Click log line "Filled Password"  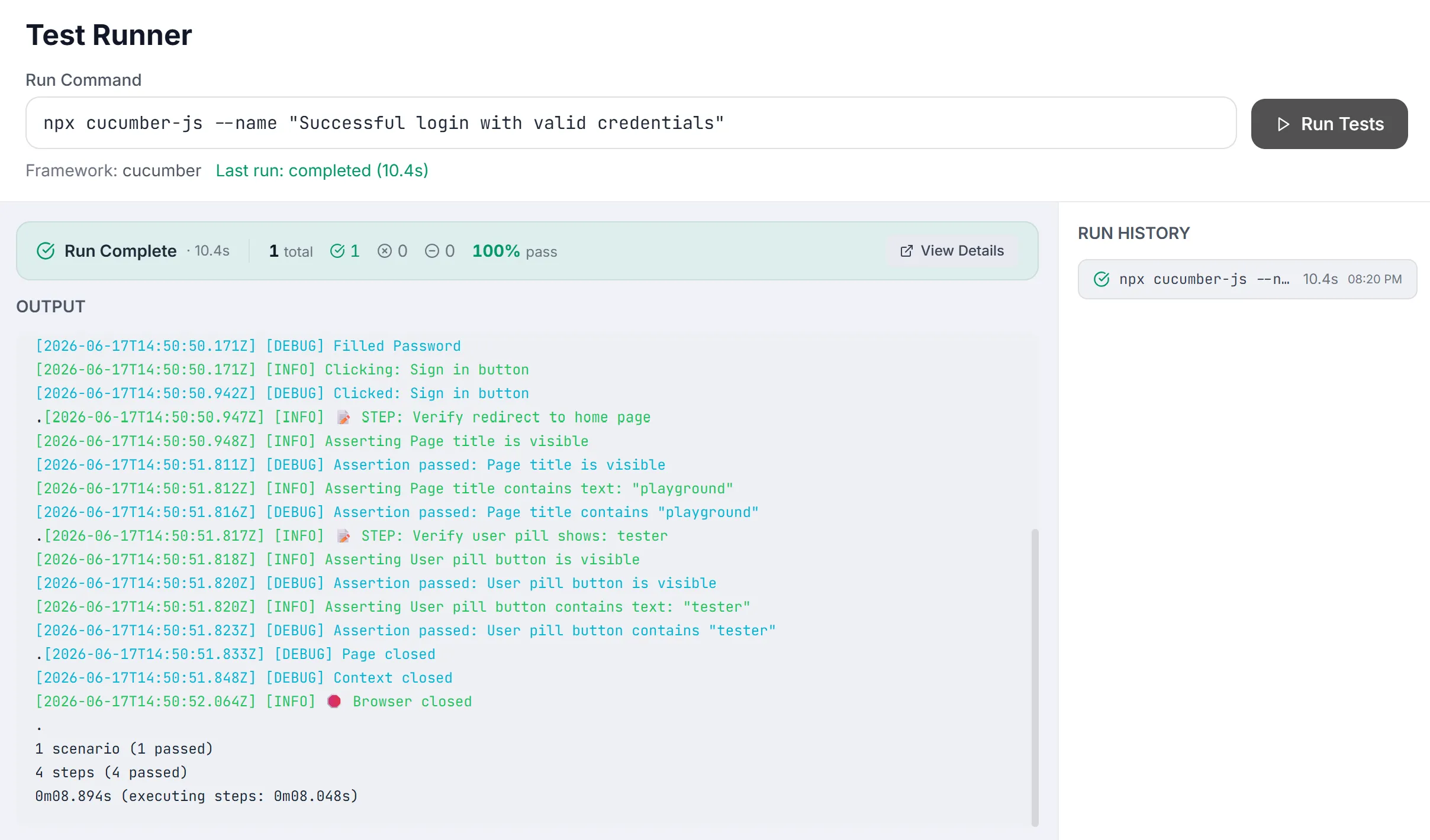(248, 346)
